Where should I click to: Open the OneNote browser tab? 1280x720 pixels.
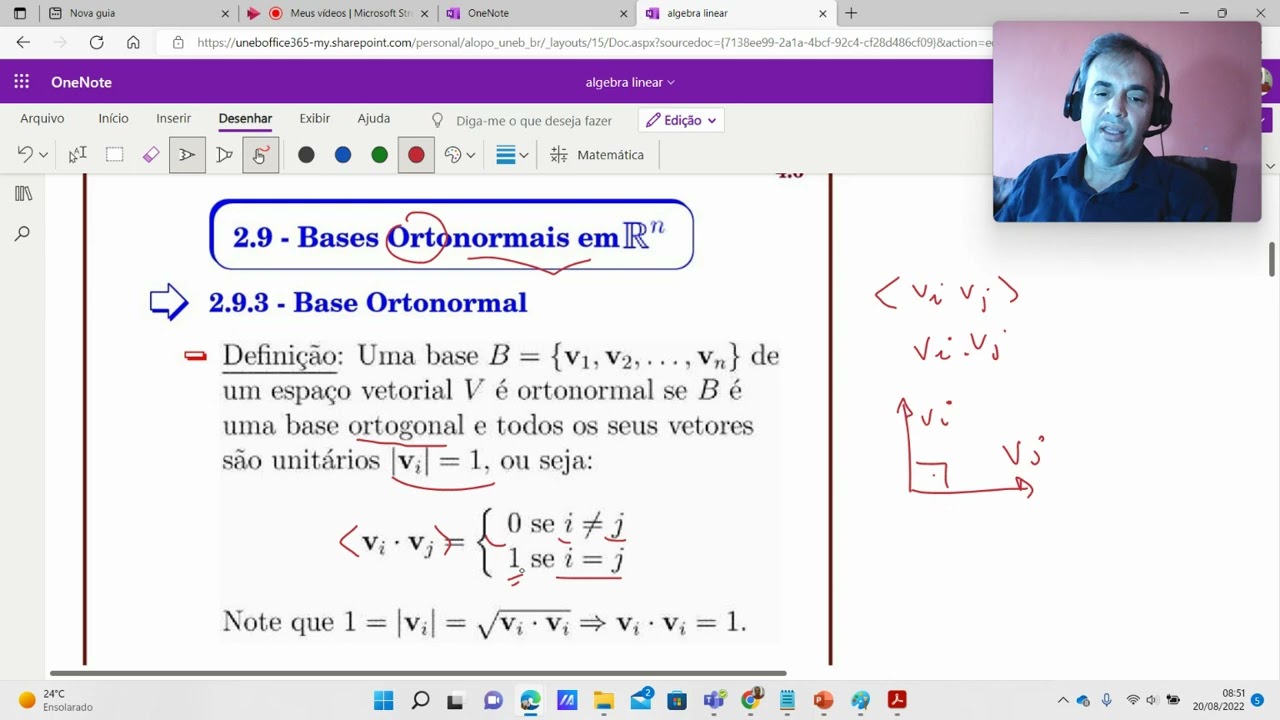pyautogui.click(x=490, y=14)
